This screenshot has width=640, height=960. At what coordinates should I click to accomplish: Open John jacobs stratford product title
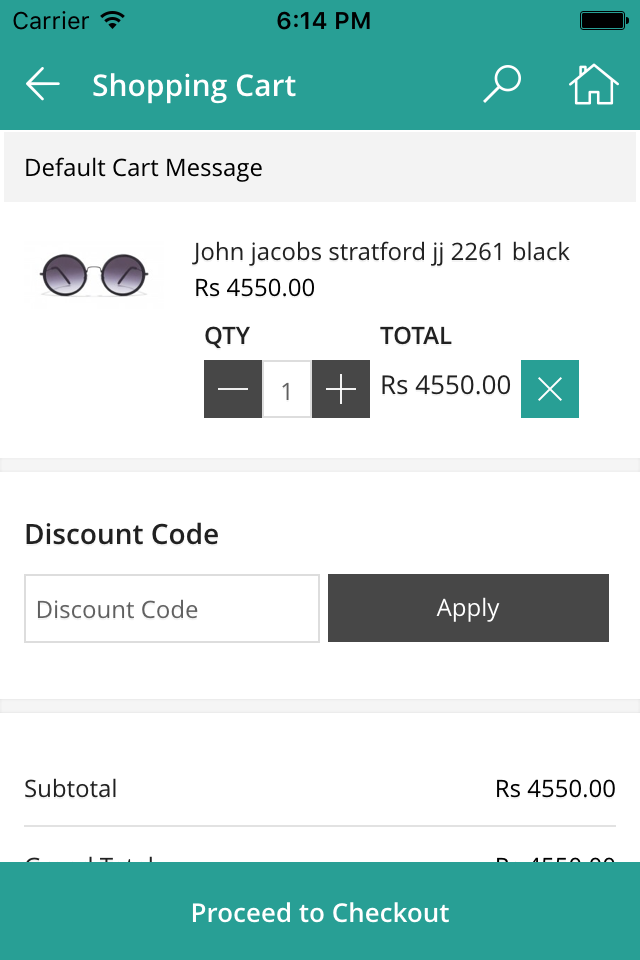click(x=381, y=251)
